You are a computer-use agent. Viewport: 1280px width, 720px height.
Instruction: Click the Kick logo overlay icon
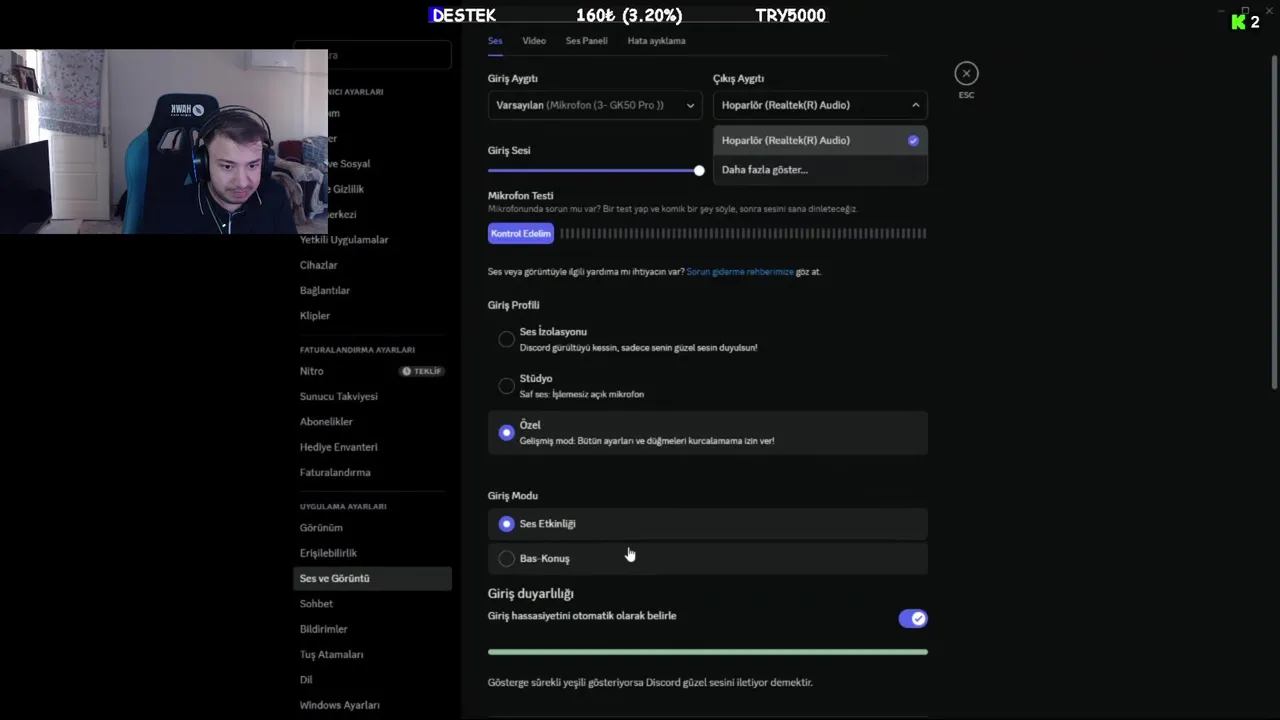pos(1239,22)
